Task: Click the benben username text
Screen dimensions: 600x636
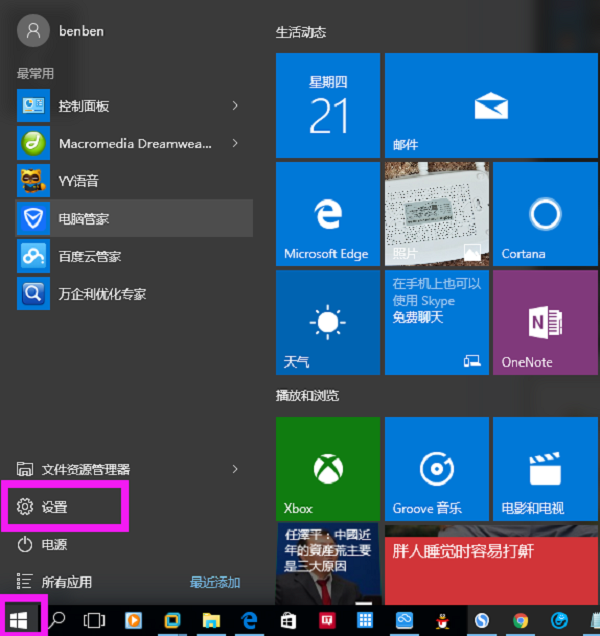Action: pos(82,31)
